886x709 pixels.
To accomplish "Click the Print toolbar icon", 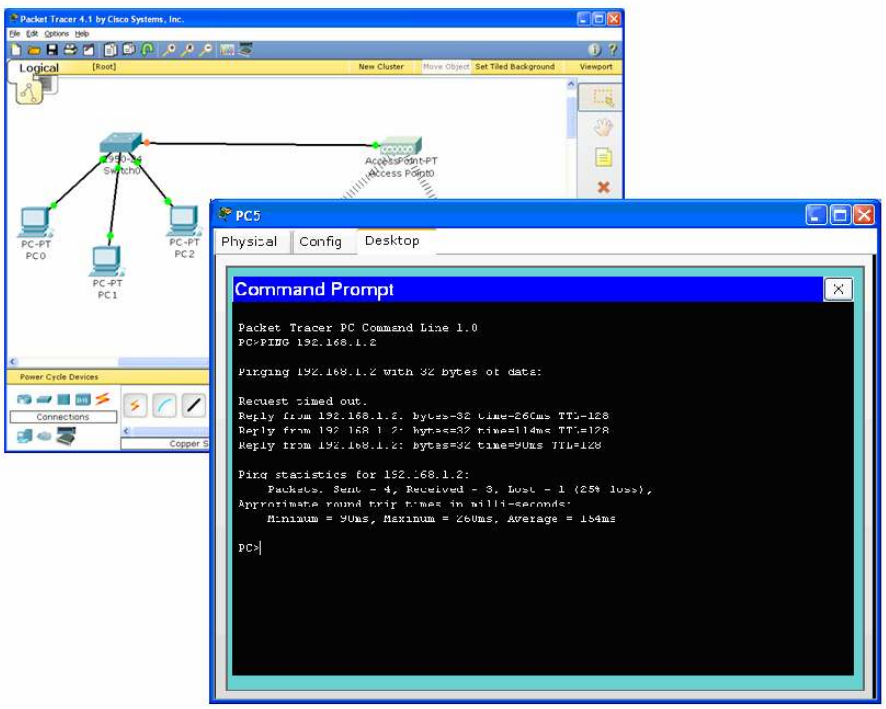I will (70, 49).
